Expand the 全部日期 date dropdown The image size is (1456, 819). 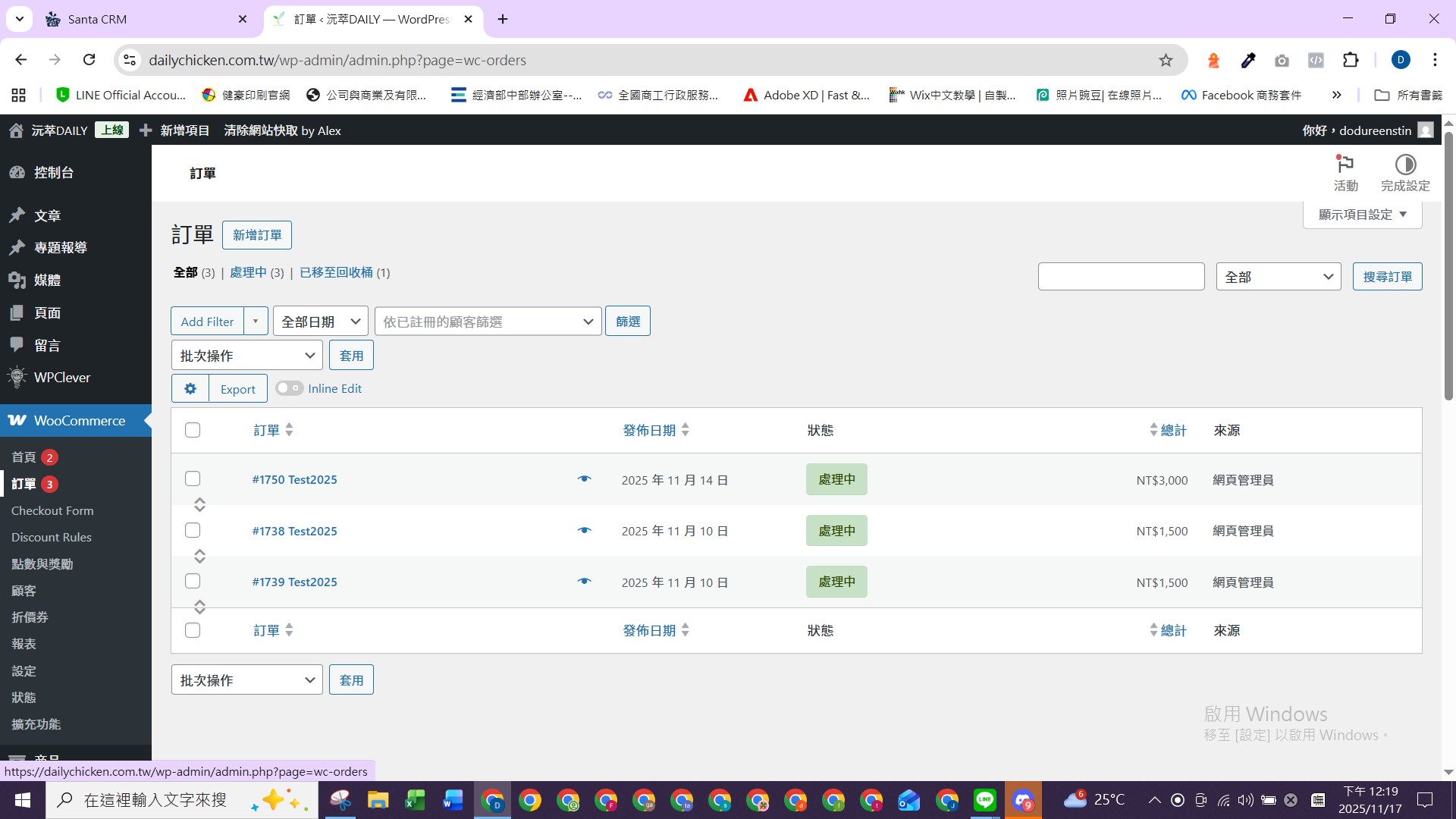pyautogui.click(x=320, y=322)
